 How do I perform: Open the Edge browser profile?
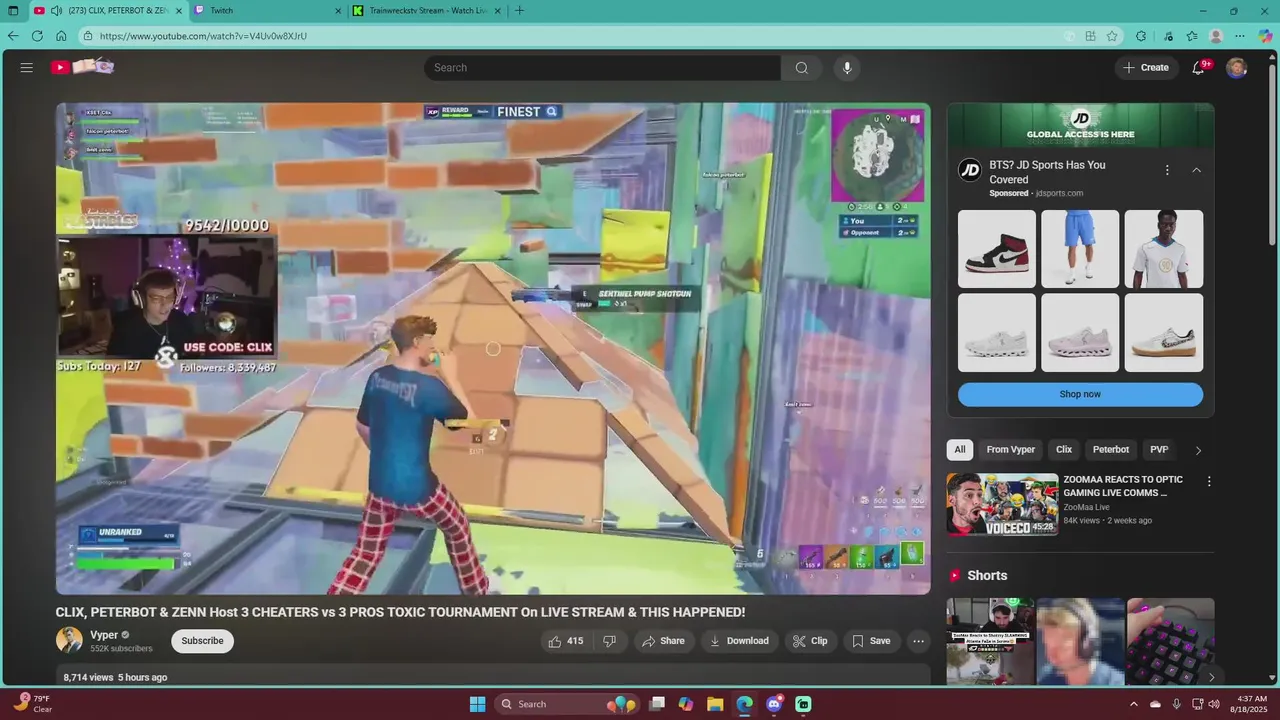[x=1216, y=36]
